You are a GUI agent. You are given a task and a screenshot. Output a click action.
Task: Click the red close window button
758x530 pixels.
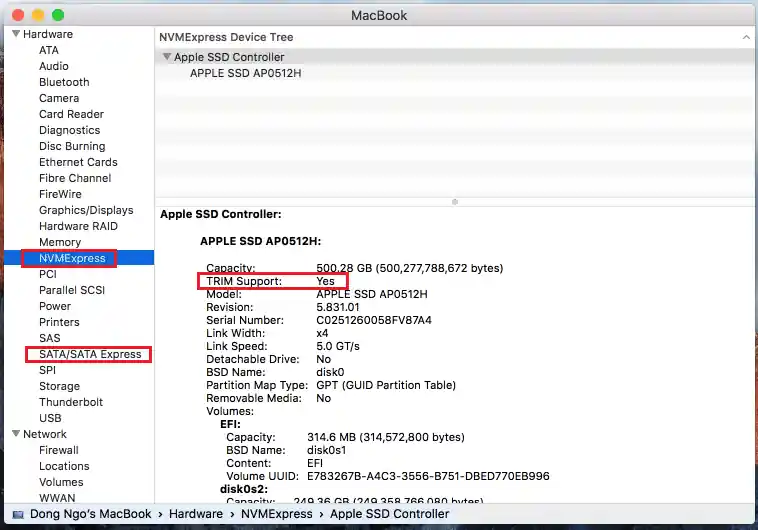18,15
